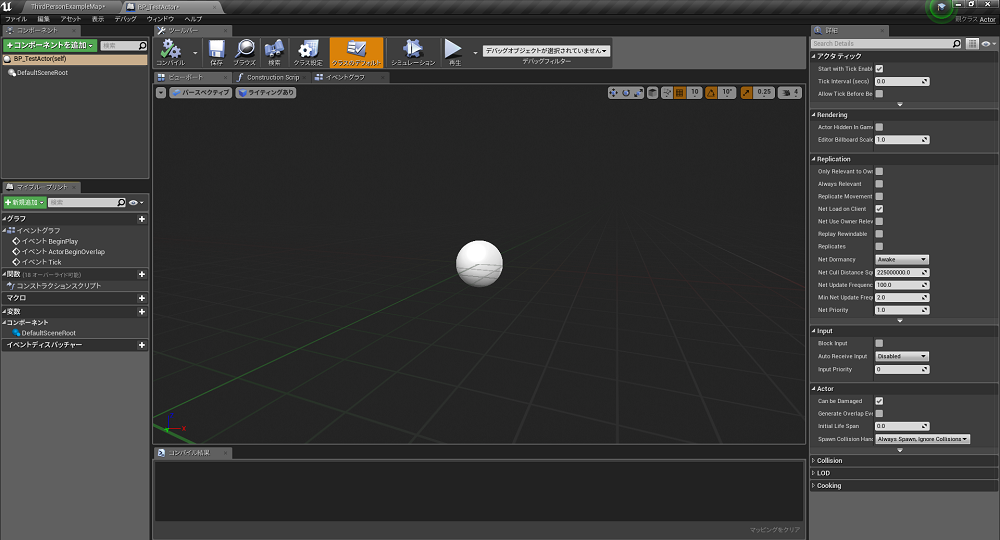This screenshot has height=540, width=1000.
Task: Toggle Net Load on Client checkbox
Action: (x=879, y=208)
